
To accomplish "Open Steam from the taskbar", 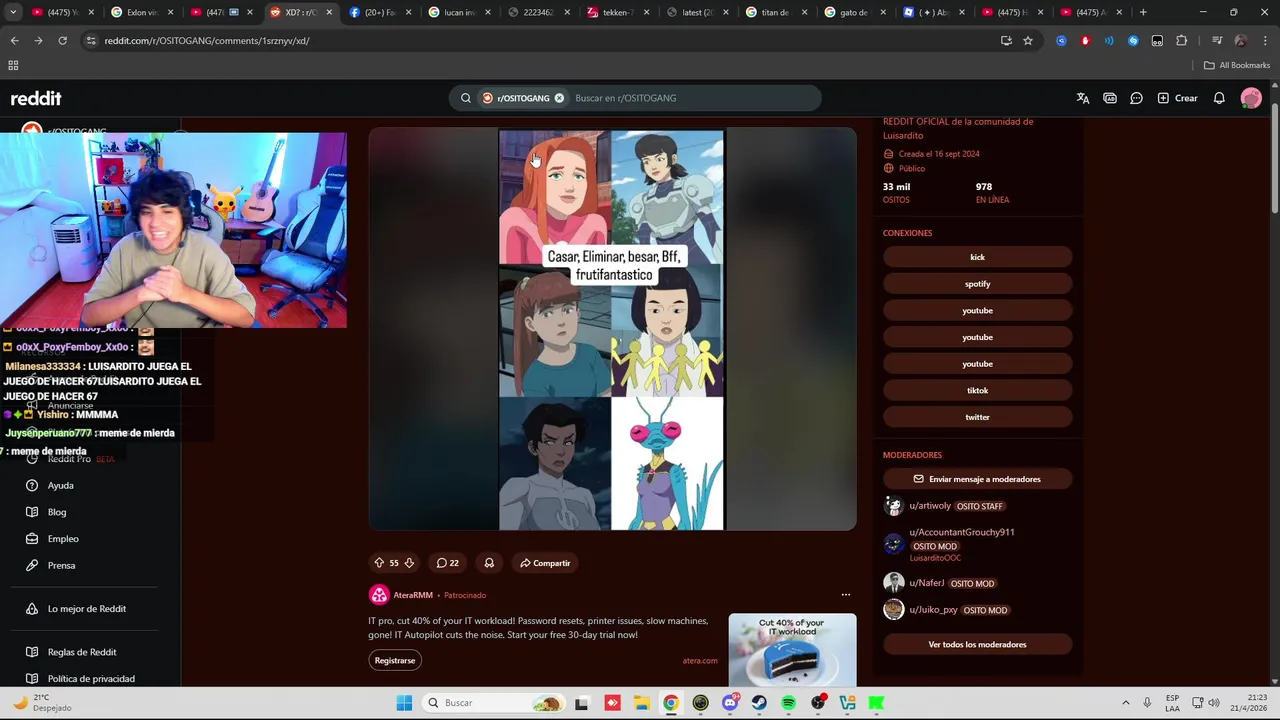I will coord(759,703).
